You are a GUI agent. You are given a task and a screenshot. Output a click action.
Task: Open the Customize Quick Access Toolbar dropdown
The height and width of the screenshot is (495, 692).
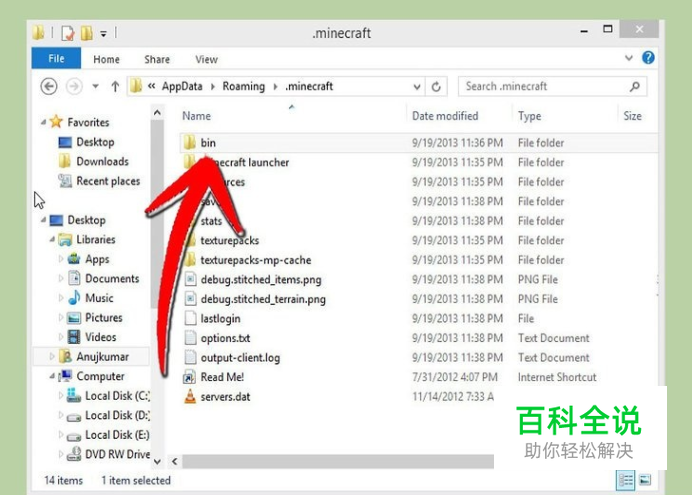click(103, 34)
